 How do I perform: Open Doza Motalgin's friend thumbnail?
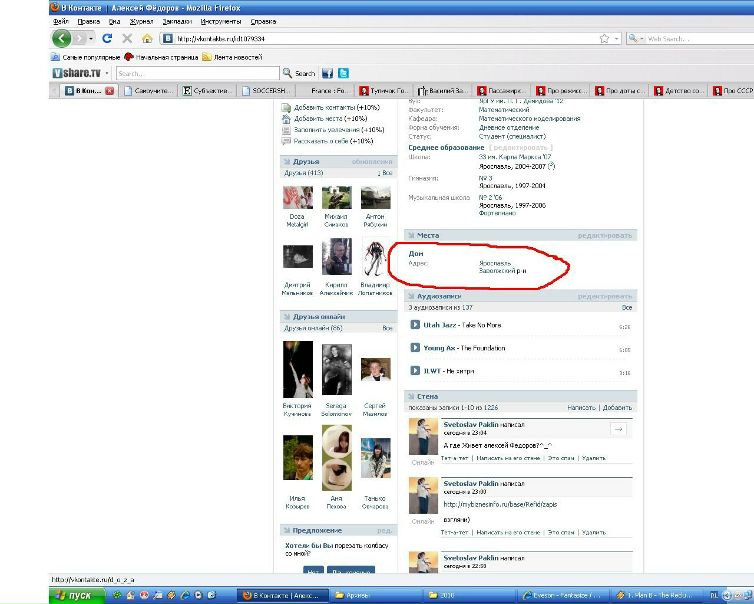click(298, 198)
